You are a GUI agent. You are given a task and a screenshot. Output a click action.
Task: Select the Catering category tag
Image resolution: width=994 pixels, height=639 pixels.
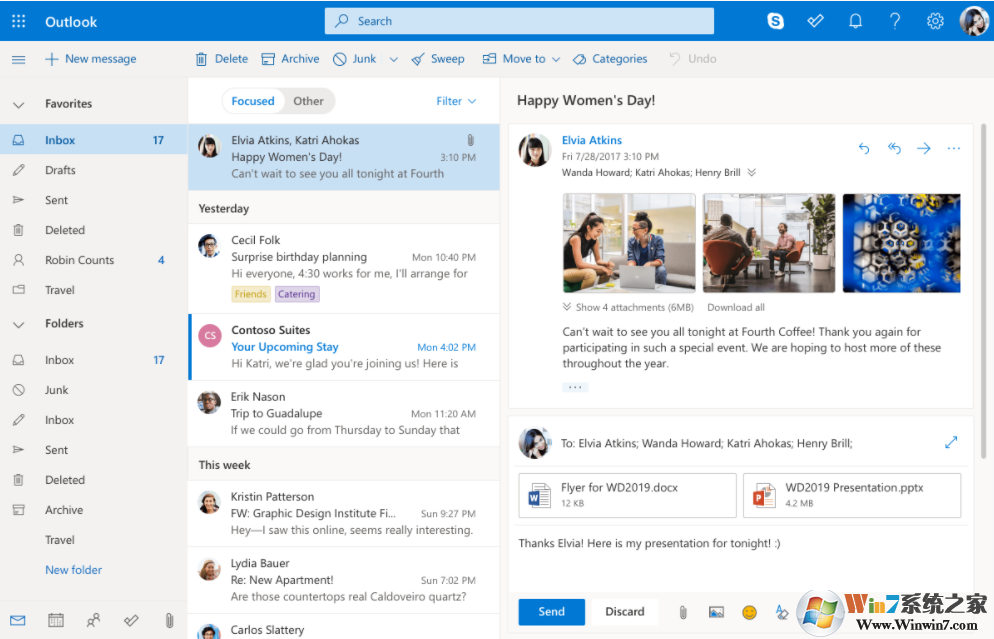pyautogui.click(x=297, y=294)
